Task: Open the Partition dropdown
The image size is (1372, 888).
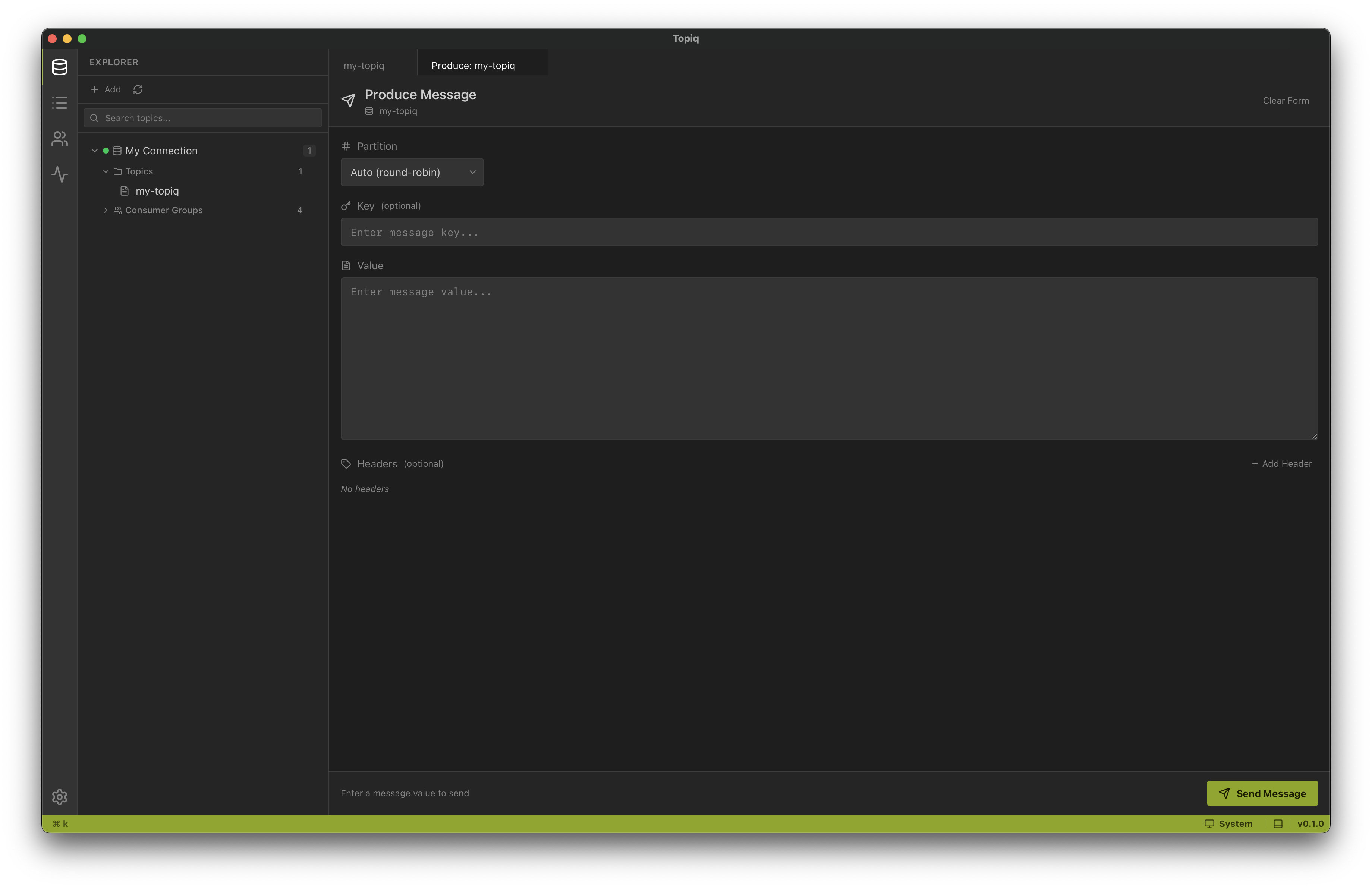Action: (412, 172)
